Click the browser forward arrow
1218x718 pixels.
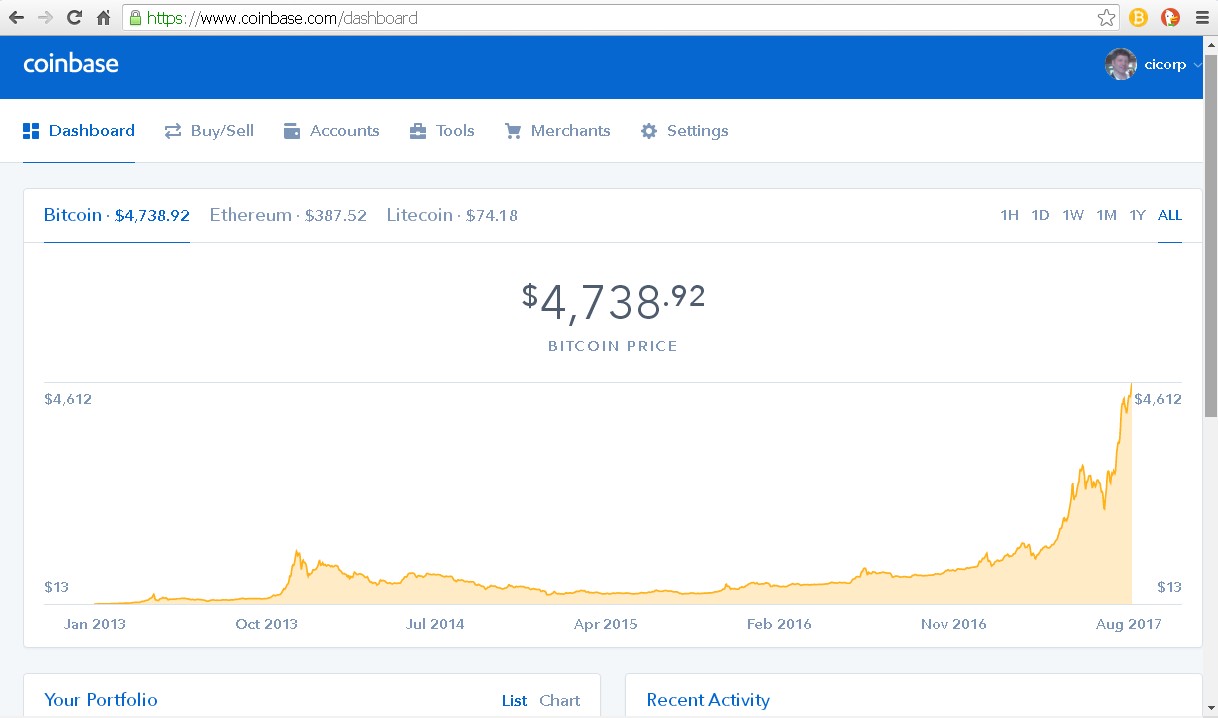45,18
